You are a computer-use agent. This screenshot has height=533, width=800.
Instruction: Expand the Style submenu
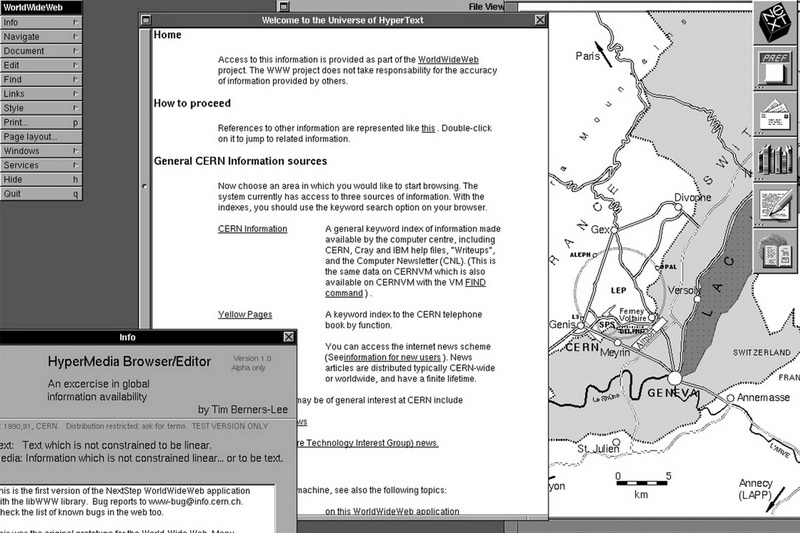[x=41, y=108]
